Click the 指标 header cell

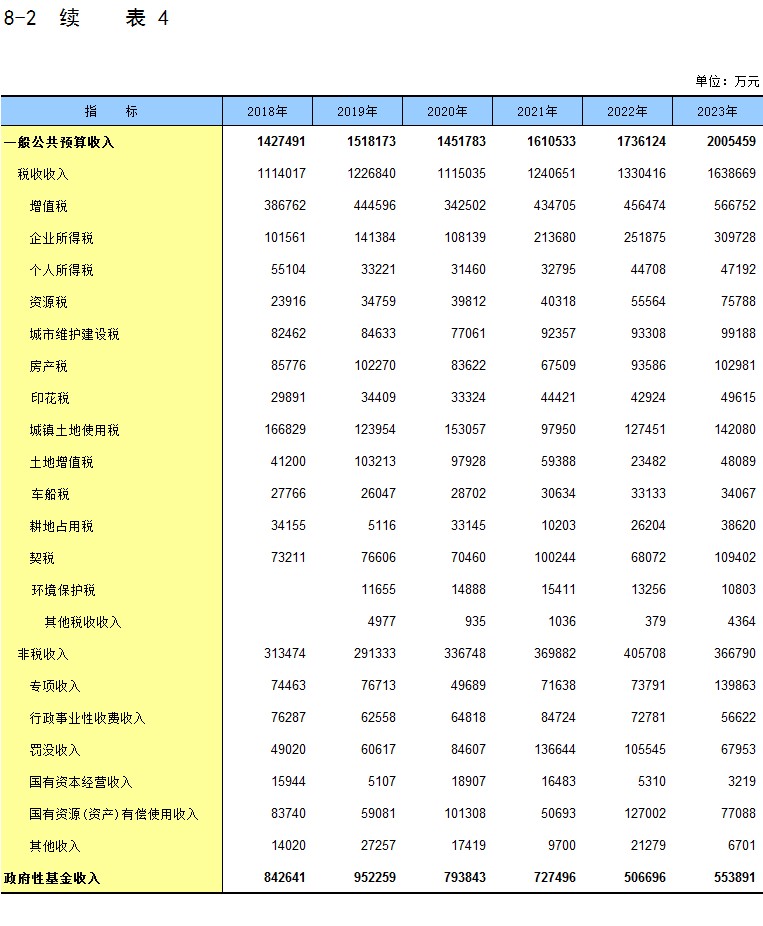111,111
